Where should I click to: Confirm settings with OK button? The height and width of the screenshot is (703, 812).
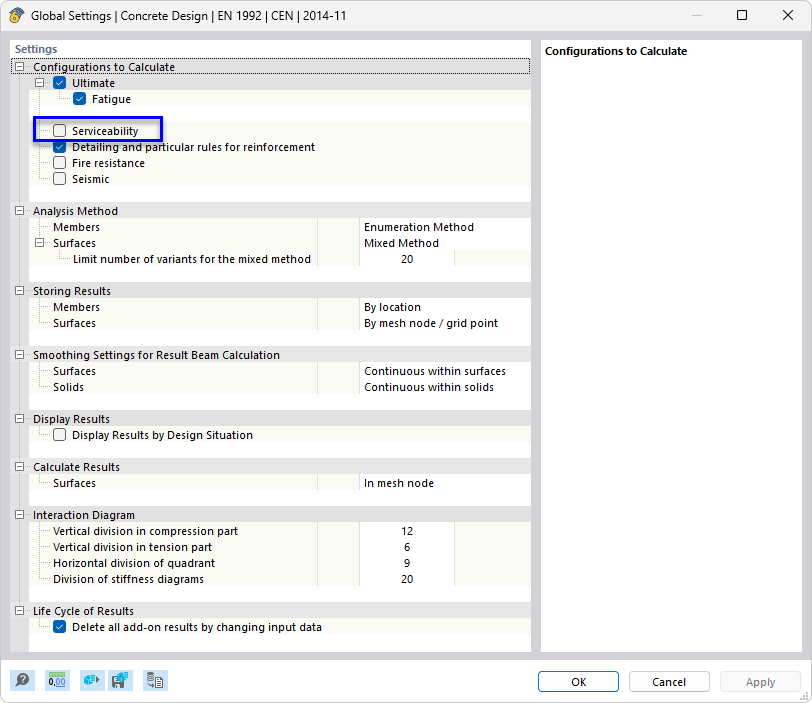(x=578, y=681)
